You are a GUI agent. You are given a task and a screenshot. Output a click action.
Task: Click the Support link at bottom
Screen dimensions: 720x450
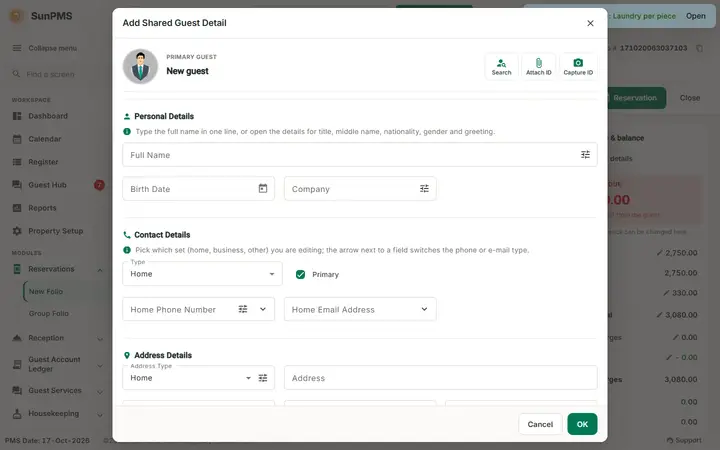pos(684,440)
